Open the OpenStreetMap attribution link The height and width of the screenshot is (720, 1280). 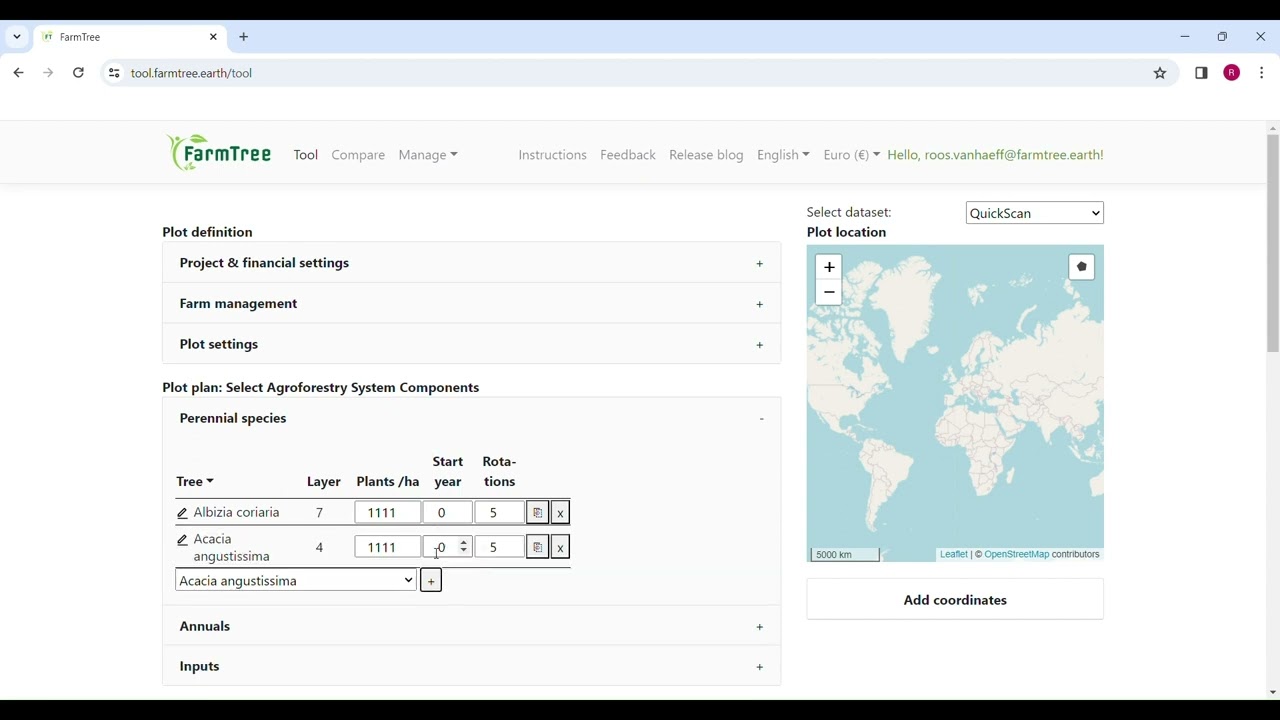tap(1016, 554)
